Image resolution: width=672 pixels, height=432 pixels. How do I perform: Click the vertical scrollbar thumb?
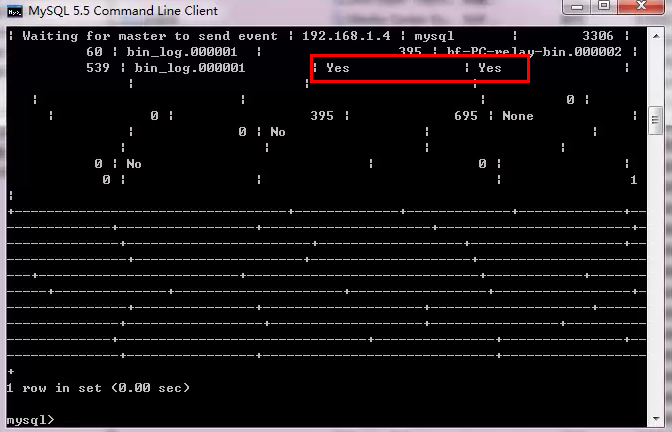(x=656, y=120)
